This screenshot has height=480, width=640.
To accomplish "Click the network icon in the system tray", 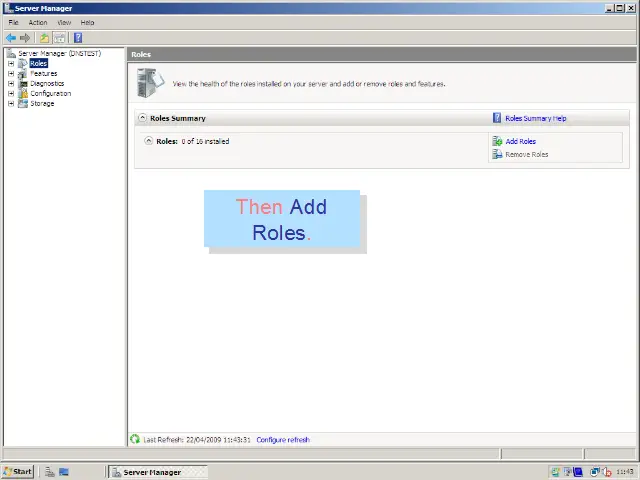I will point(595,472).
